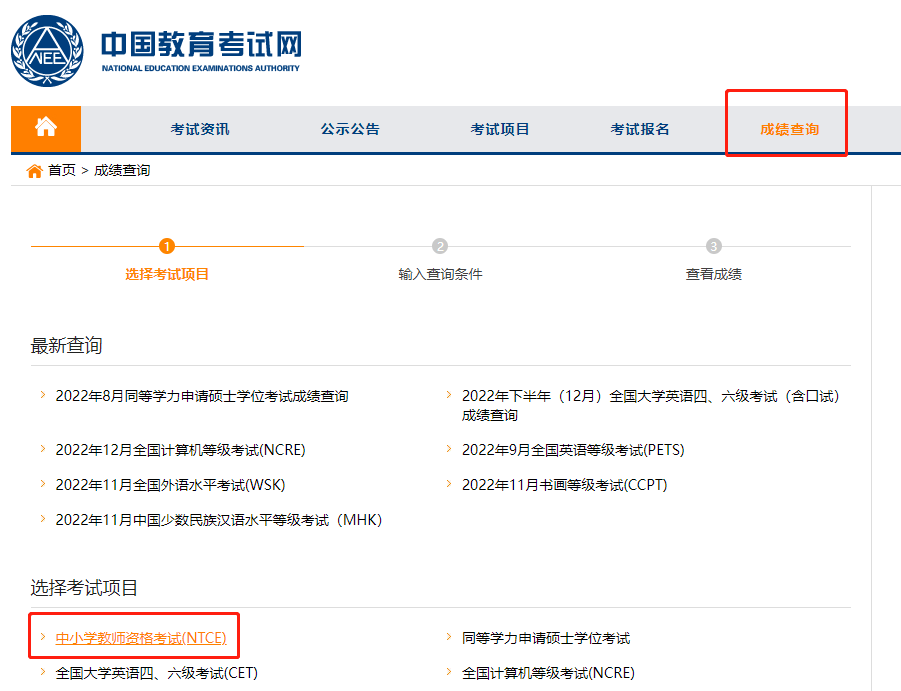The height and width of the screenshot is (691, 901).
Task: Open the 考试报名 menu
Action: click(x=640, y=128)
